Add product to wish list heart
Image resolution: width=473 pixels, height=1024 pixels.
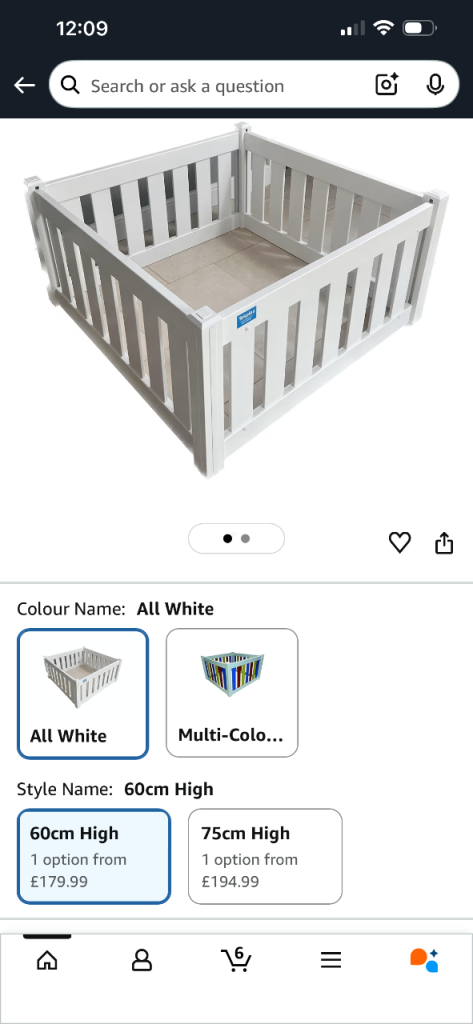(400, 542)
